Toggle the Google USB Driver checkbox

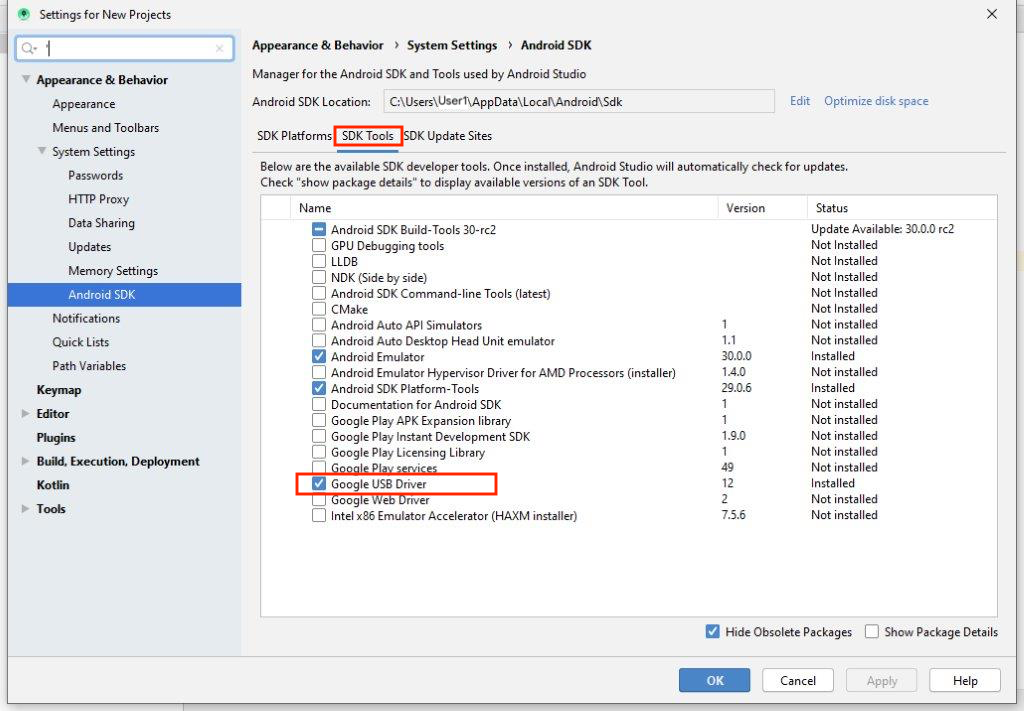coord(319,484)
